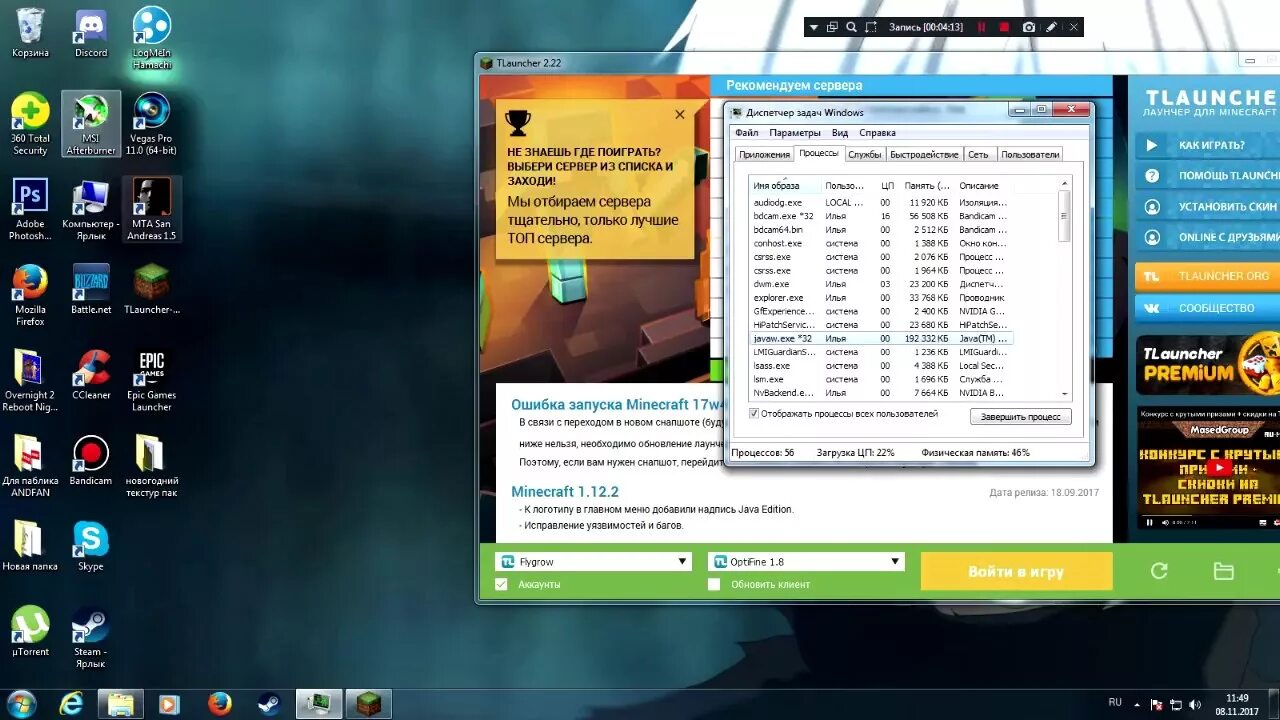The height and width of the screenshot is (720, 1280).
Task: Open the Вид menu in Task Manager
Action: click(x=840, y=132)
